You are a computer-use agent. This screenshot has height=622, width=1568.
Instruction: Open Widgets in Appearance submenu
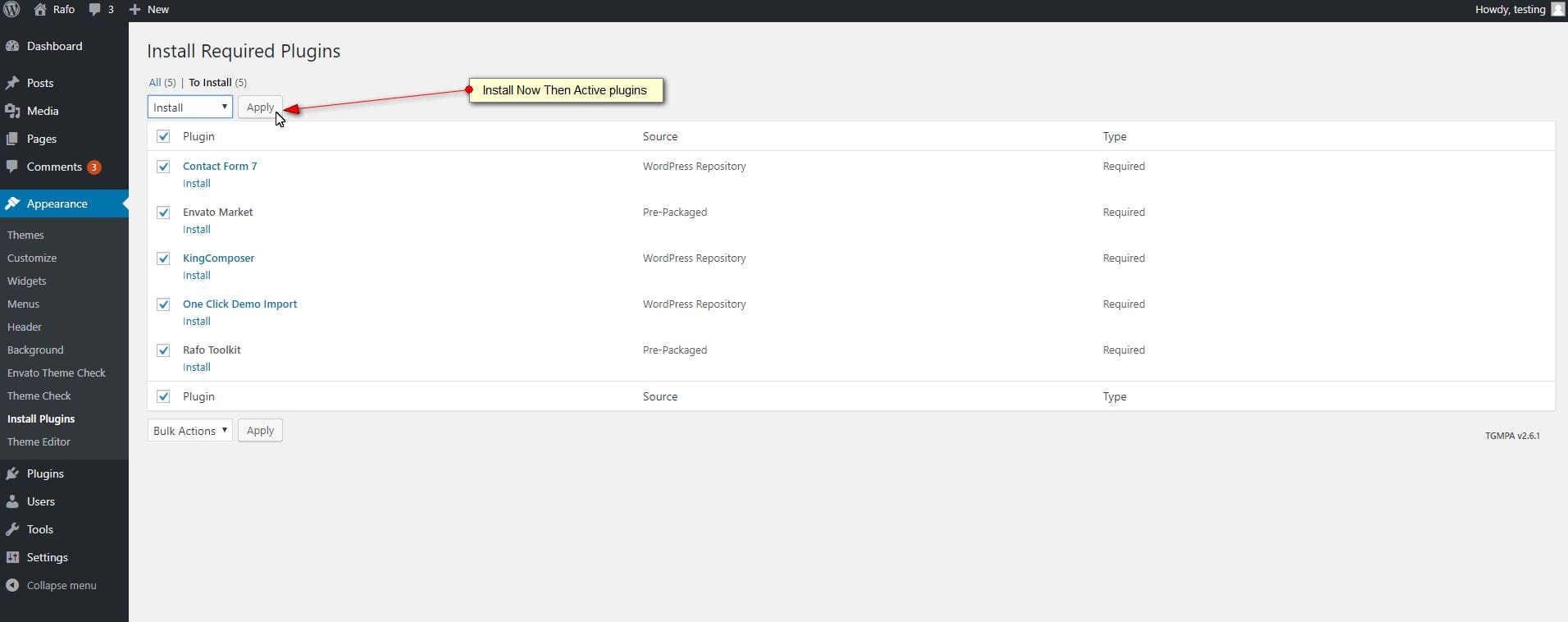(26, 281)
